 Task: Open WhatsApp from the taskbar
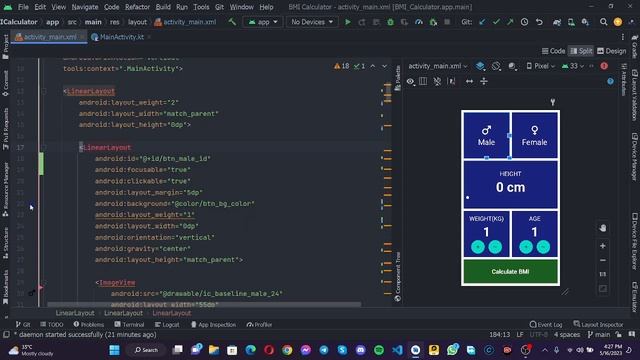pos(452,350)
